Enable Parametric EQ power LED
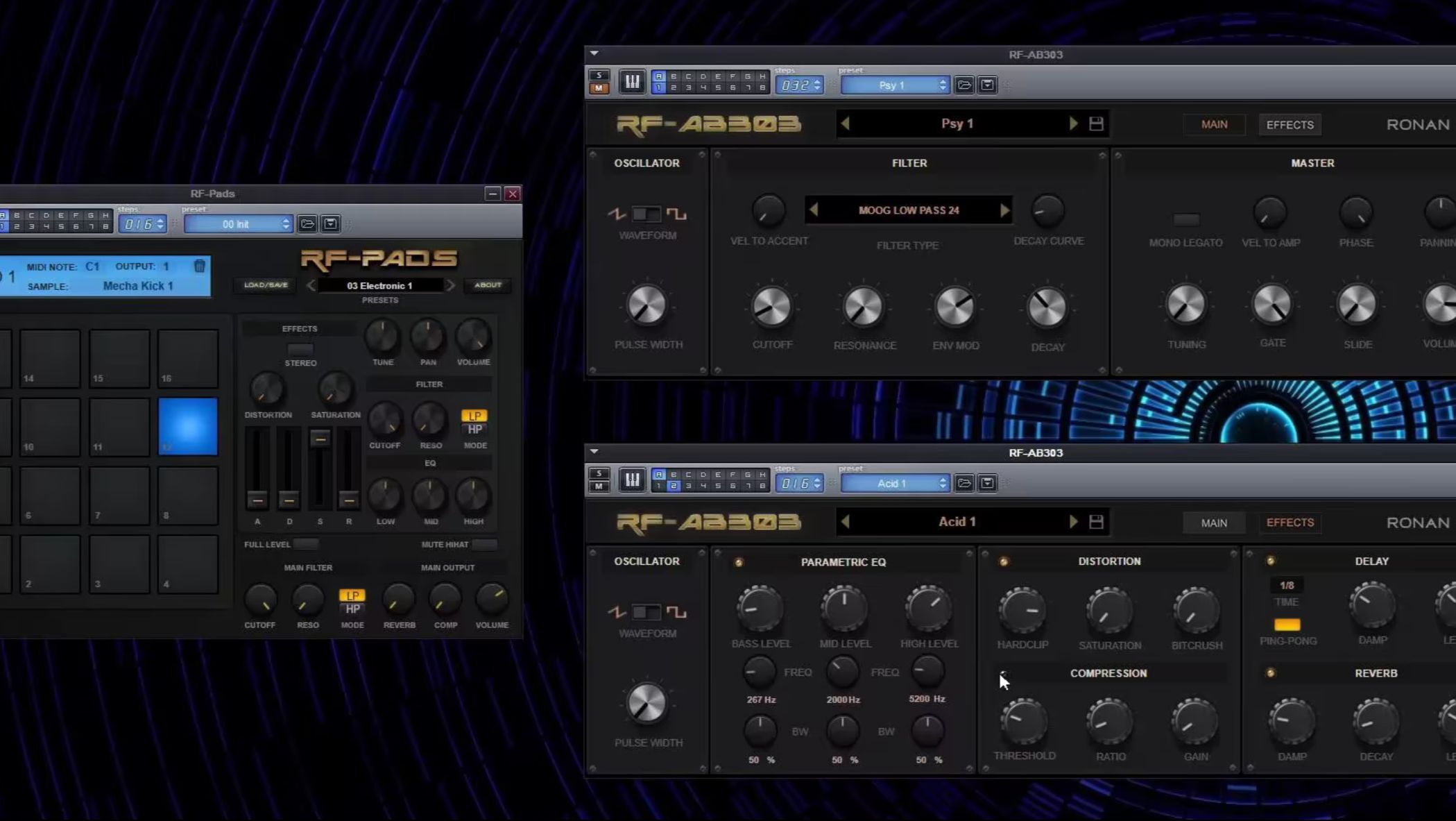The width and height of the screenshot is (1456, 821). pyautogui.click(x=739, y=562)
